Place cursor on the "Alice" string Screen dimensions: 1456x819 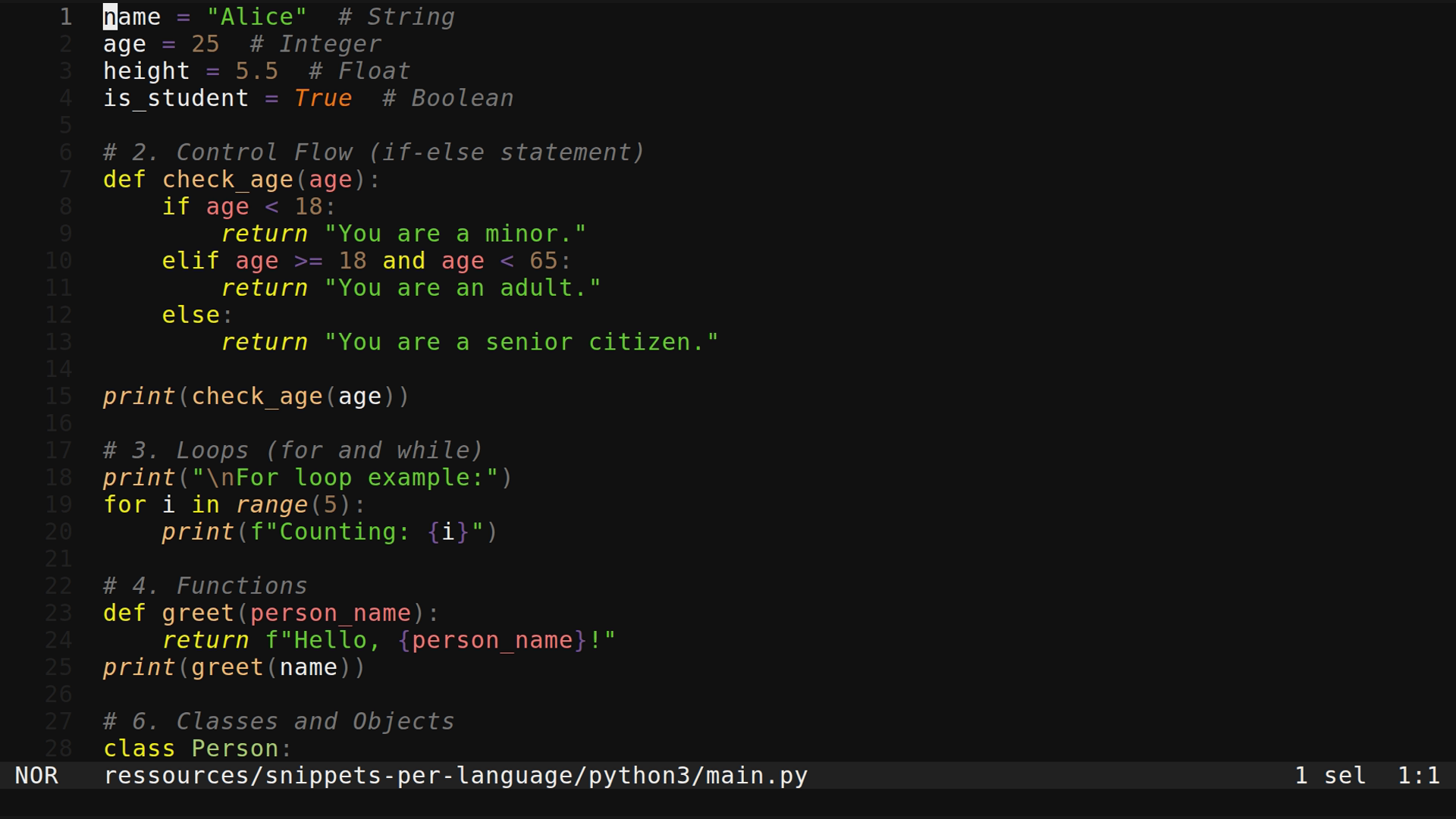pos(257,17)
